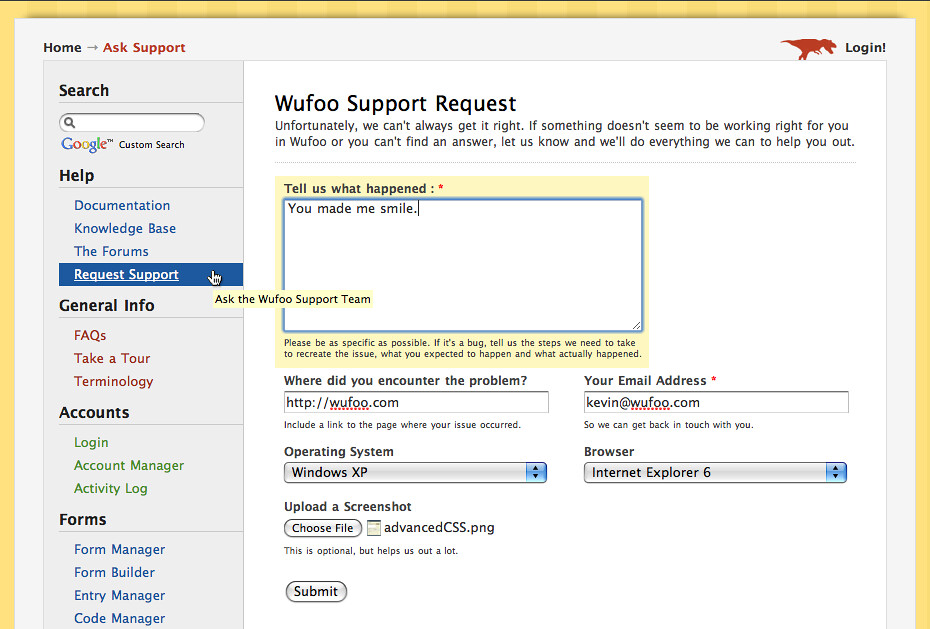Open the Knowledge Base link
Screen dimensions: 930x629
[x=125, y=228]
